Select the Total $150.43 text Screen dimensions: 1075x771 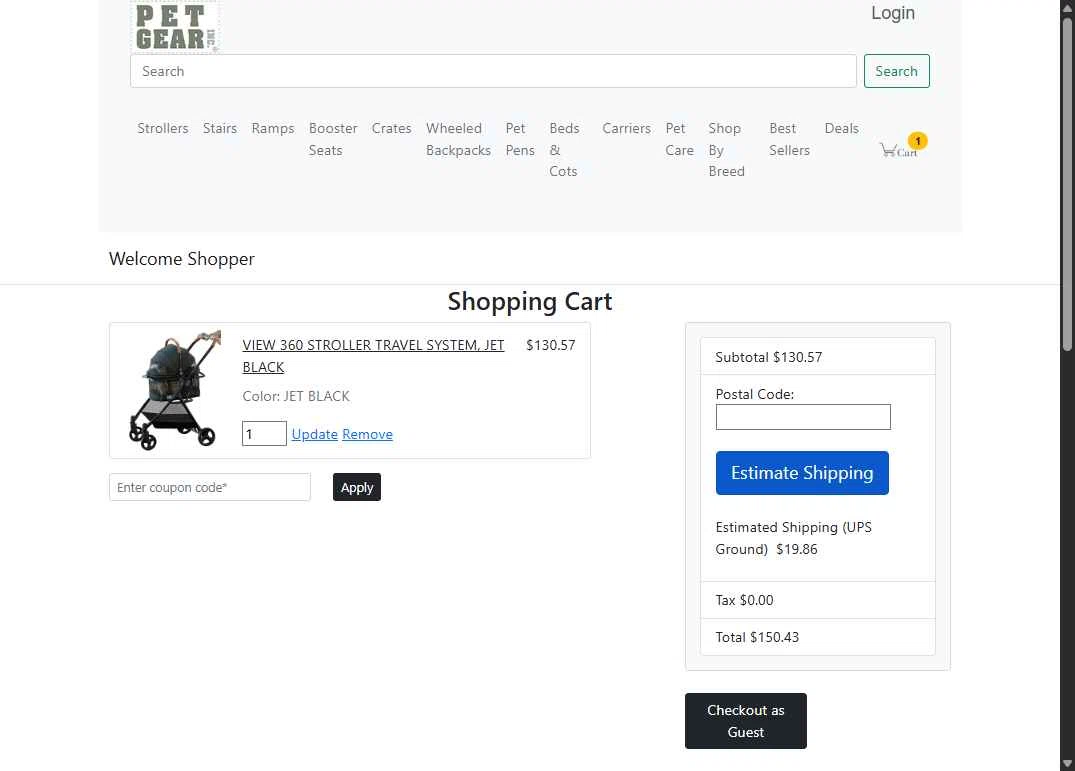[x=757, y=637]
